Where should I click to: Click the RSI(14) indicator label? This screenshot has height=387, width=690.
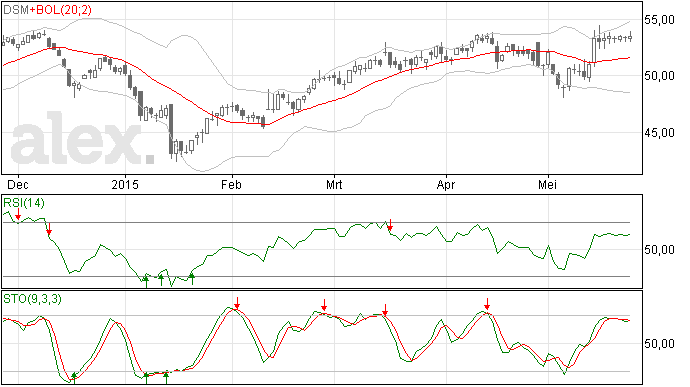[x=24, y=203]
